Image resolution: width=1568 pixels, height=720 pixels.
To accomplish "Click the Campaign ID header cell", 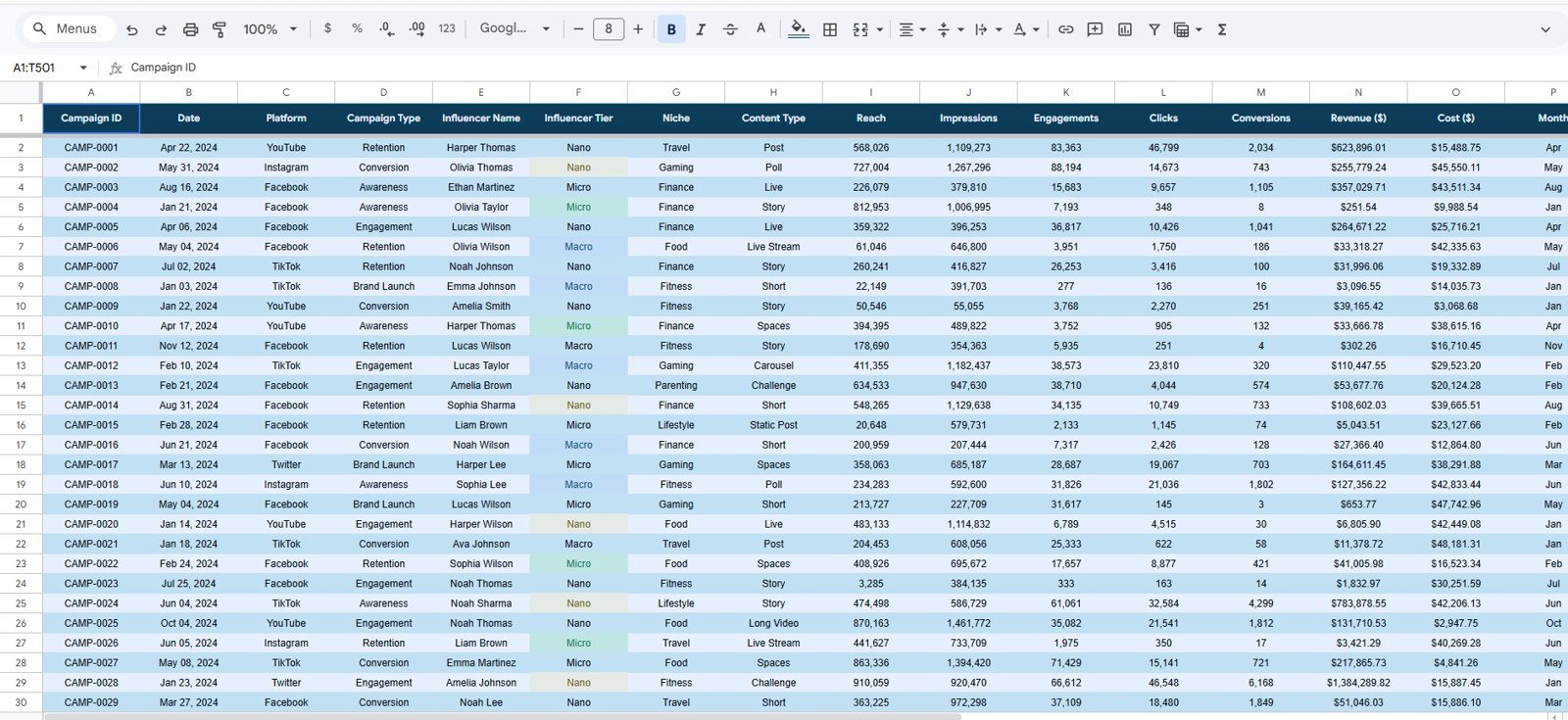I will pyautogui.click(x=91, y=119).
